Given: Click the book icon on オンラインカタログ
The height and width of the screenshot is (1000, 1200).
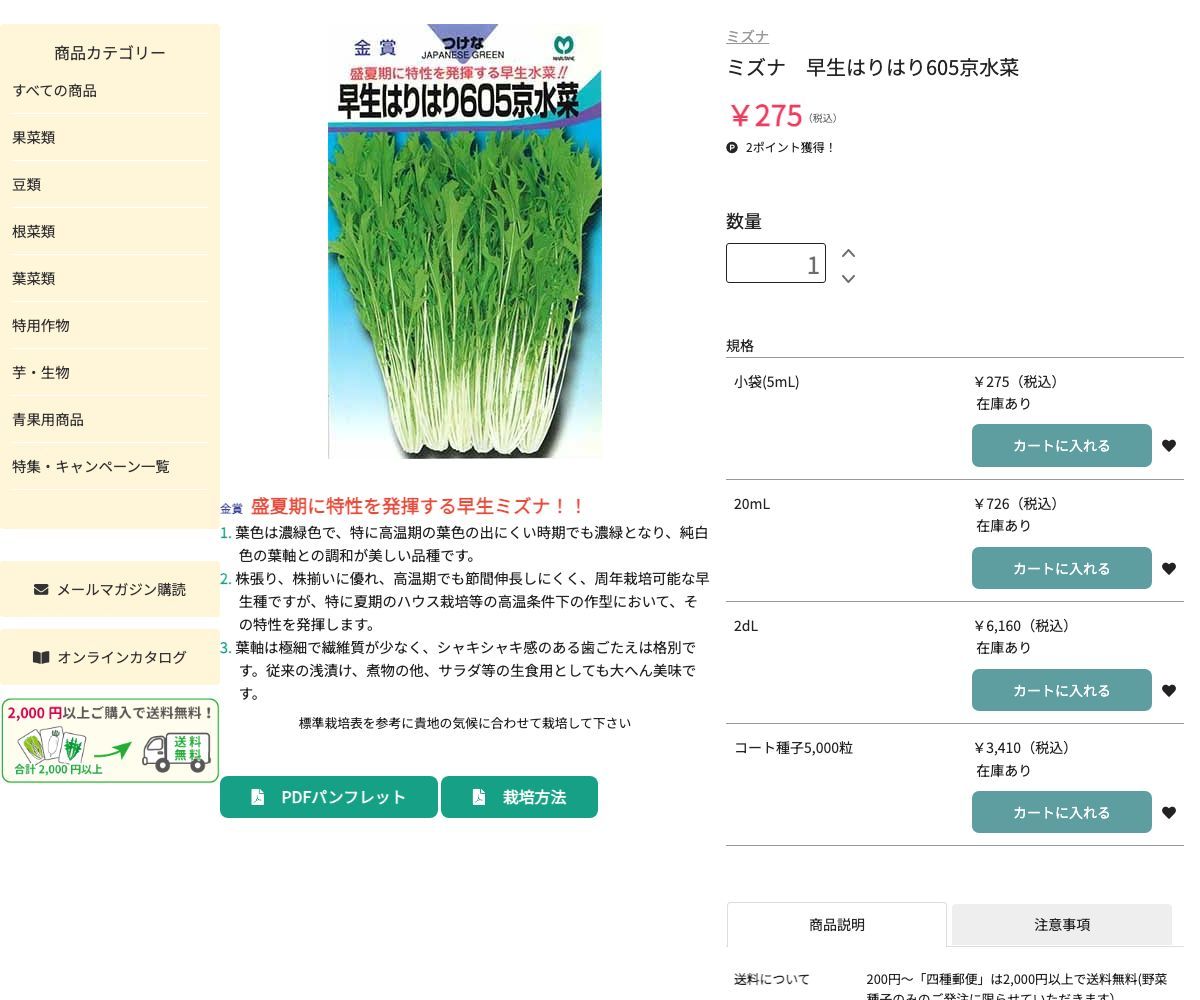Looking at the screenshot, I should tap(41, 657).
